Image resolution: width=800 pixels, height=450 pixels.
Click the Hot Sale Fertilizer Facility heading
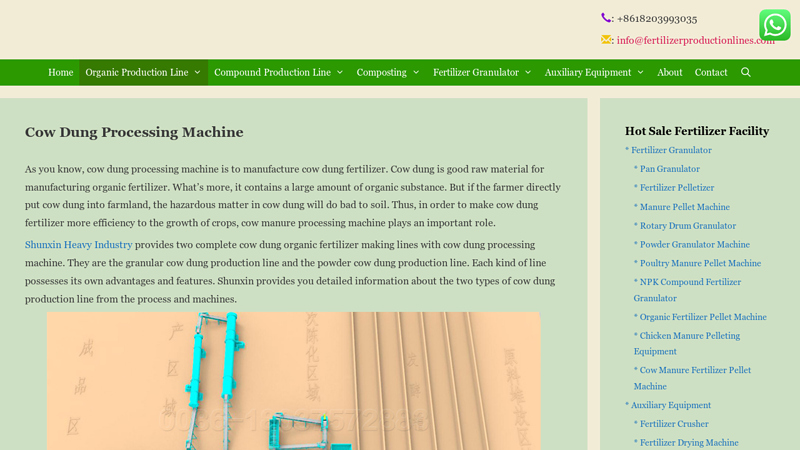pyautogui.click(x=697, y=131)
